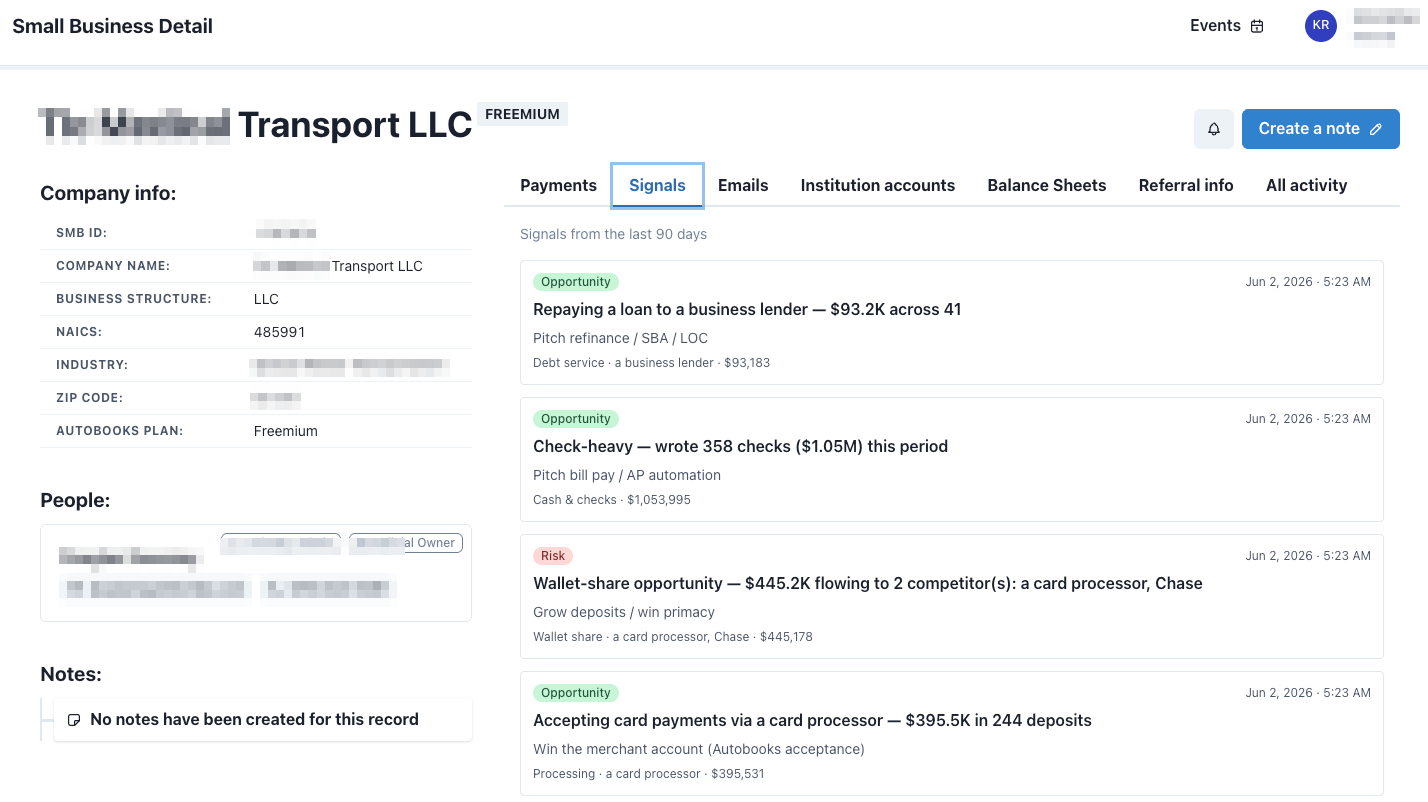The height and width of the screenshot is (802, 1428).
Task: Click the timestamp on the loan signal
Action: pos(1308,282)
